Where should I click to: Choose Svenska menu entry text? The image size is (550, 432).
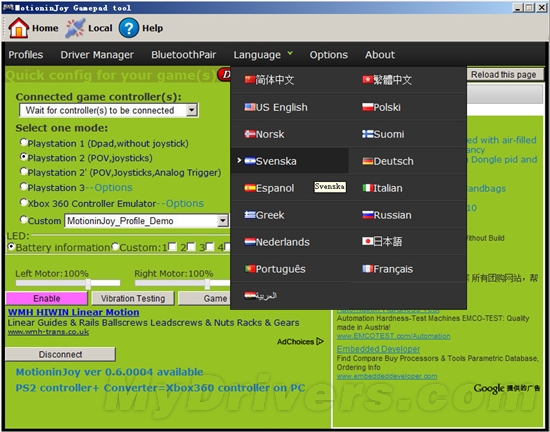click(x=276, y=161)
